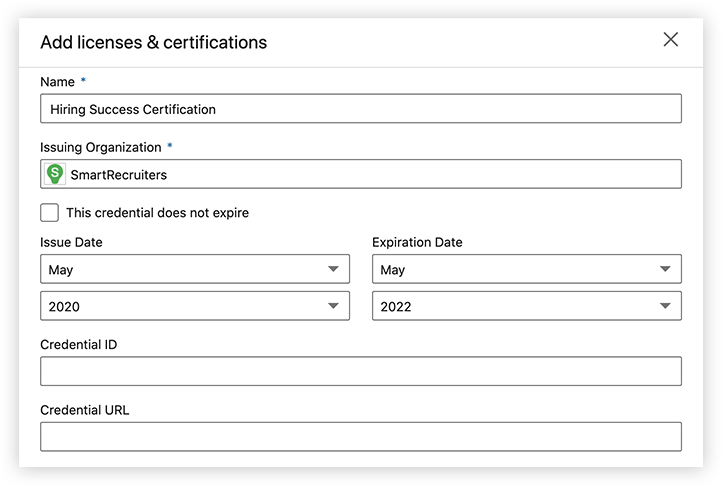The height and width of the screenshot is (487, 722).
Task: Click the 'Issue Date' label
Action: coord(71,242)
